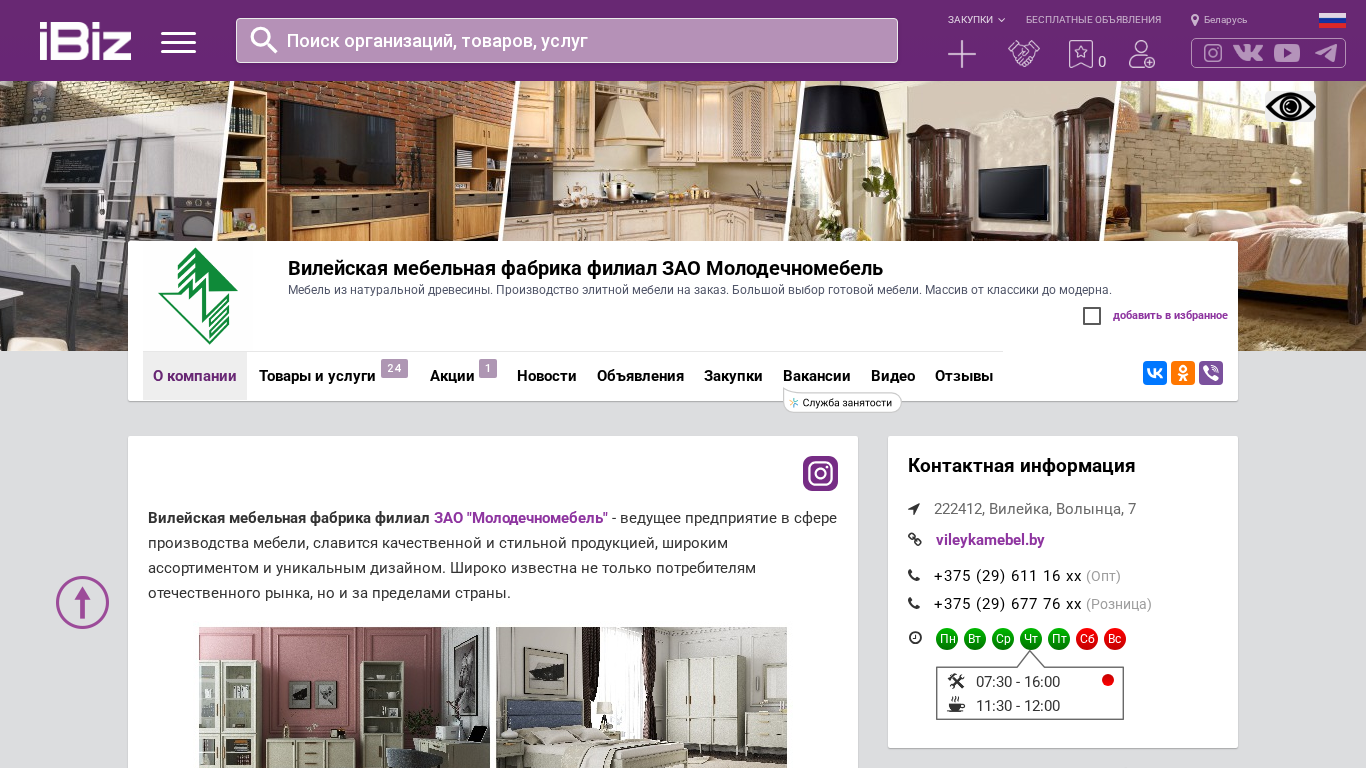Image resolution: width=1366 pixels, height=768 pixels.
Task: Open the pink living room furniture photo
Action: (x=344, y=697)
